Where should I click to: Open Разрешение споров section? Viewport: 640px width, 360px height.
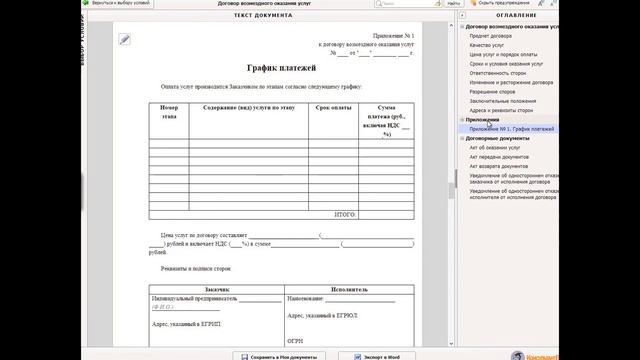(x=492, y=92)
